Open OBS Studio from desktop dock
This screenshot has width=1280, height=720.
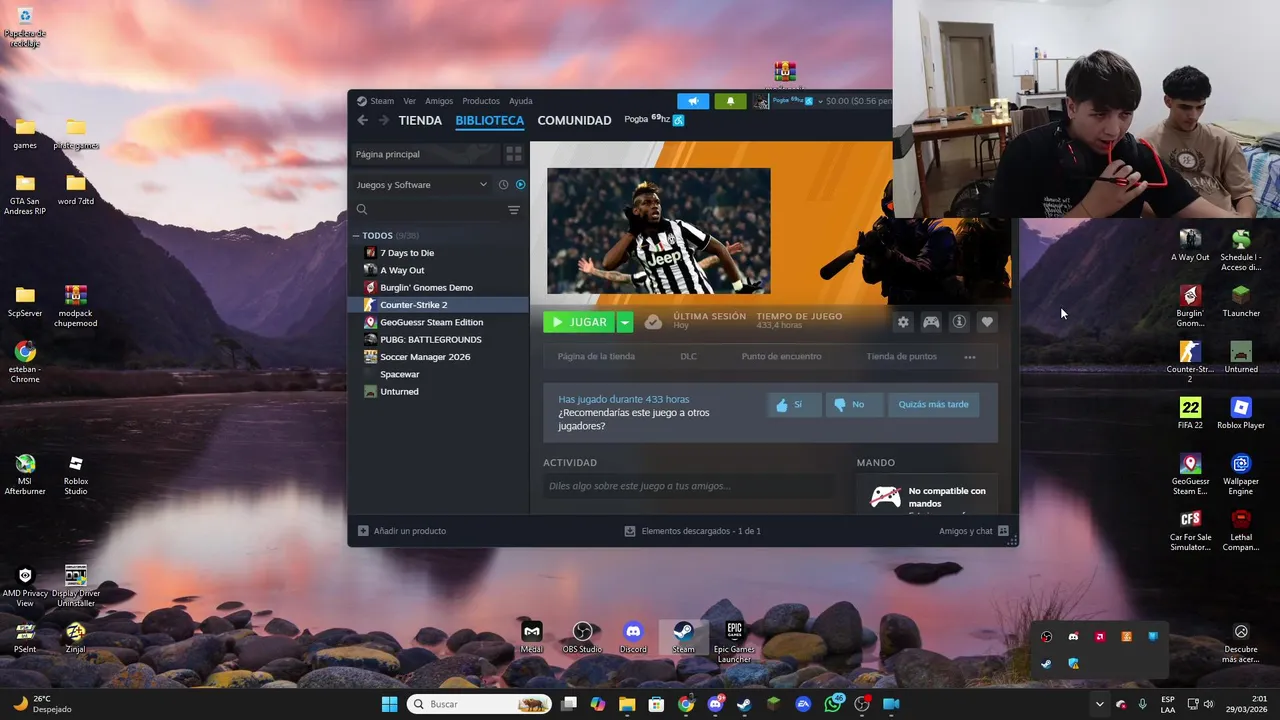click(582, 636)
